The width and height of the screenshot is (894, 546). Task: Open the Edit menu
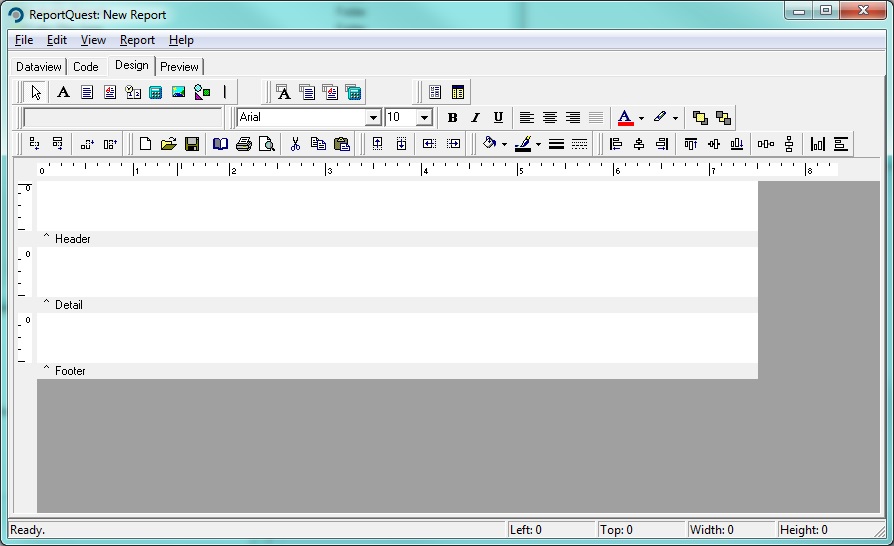click(56, 40)
